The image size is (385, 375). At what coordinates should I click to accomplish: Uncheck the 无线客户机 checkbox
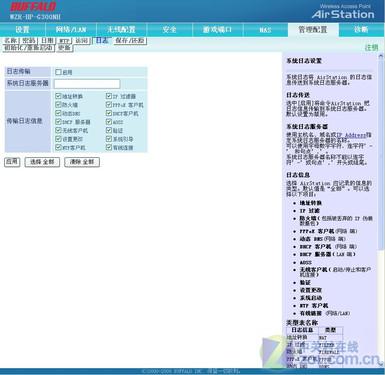[x=58, y=130]
